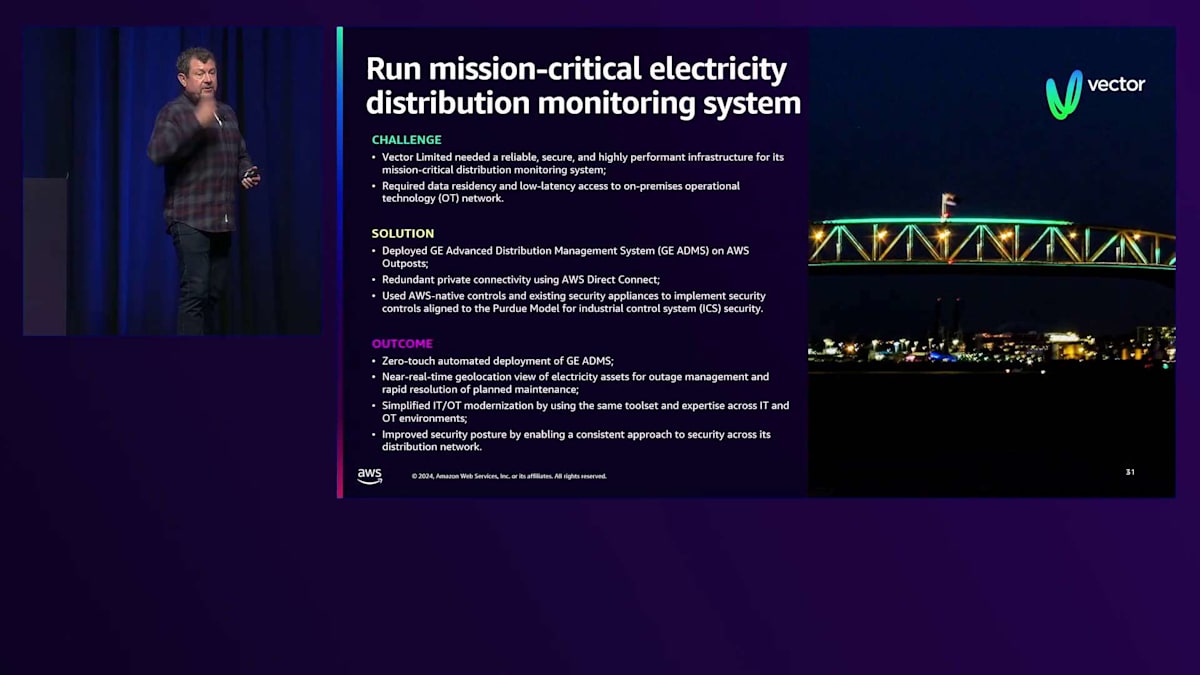Click the bullet "Near-real-time geolocation view of electricity assets"
Image resolution: width=1200 pixels, height=675 pixels.
[x=571, y=383]
